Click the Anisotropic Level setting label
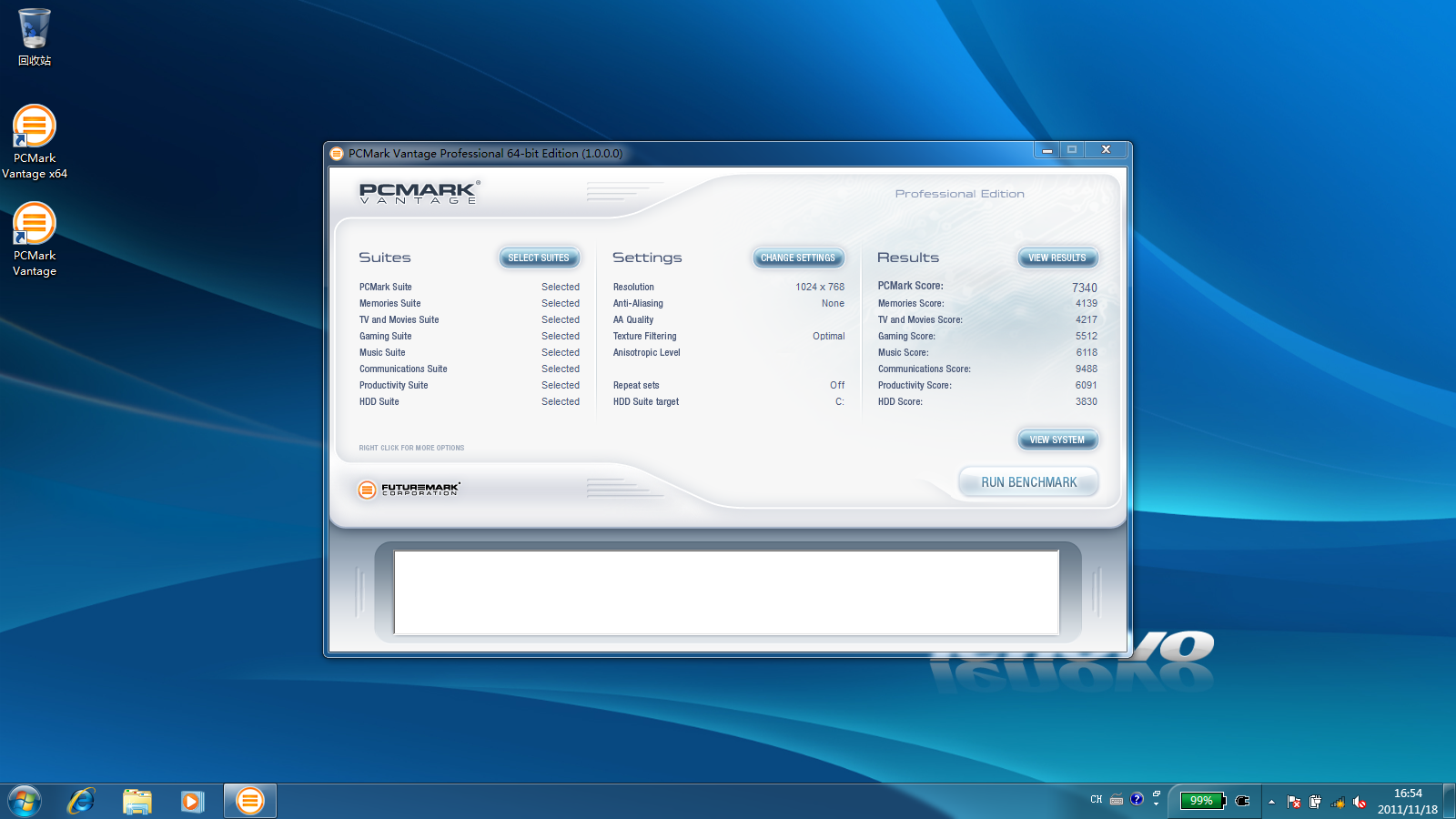 click(646, 352)
